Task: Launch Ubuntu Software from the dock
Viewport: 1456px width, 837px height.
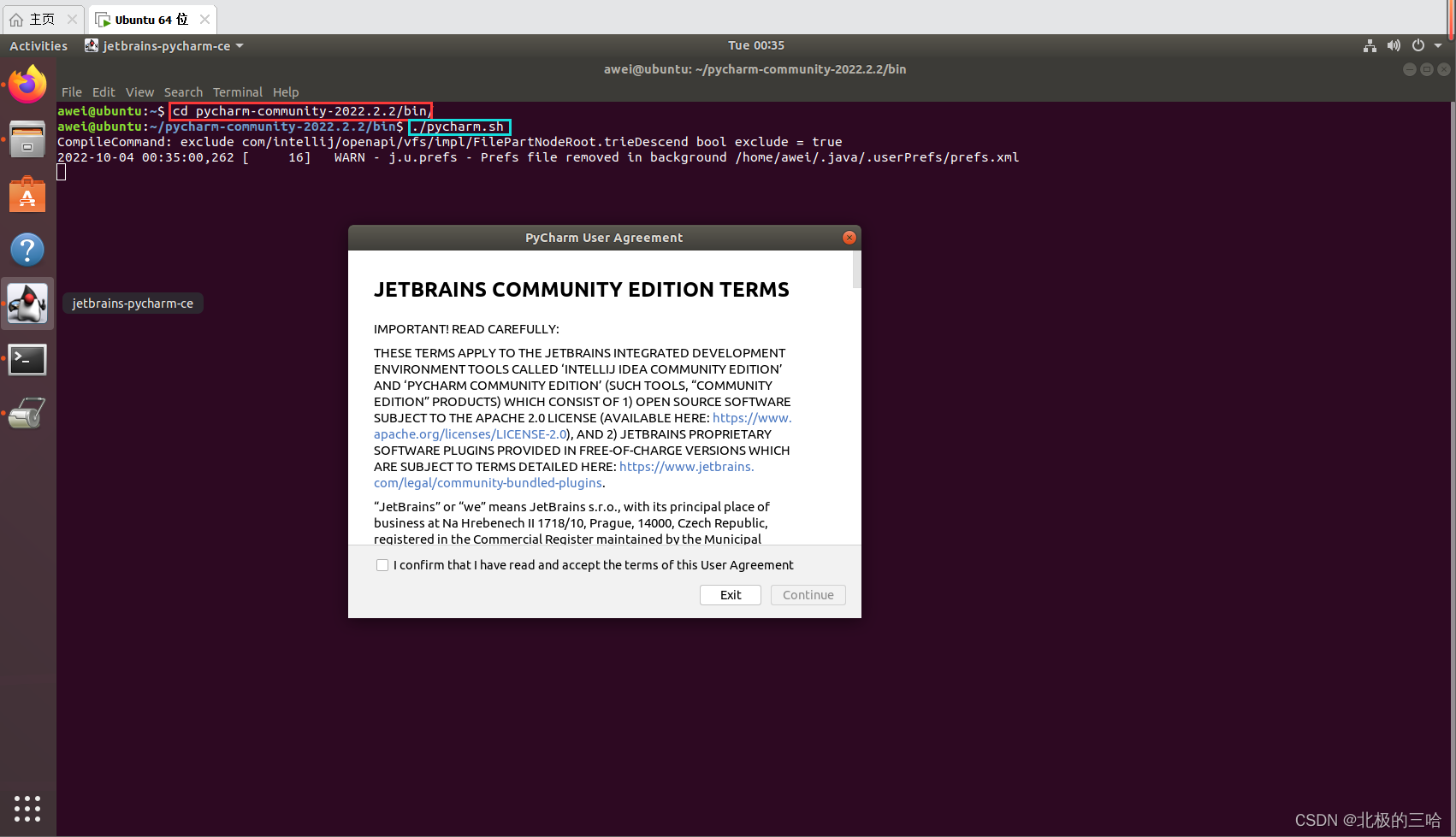Action: (27, 195)
